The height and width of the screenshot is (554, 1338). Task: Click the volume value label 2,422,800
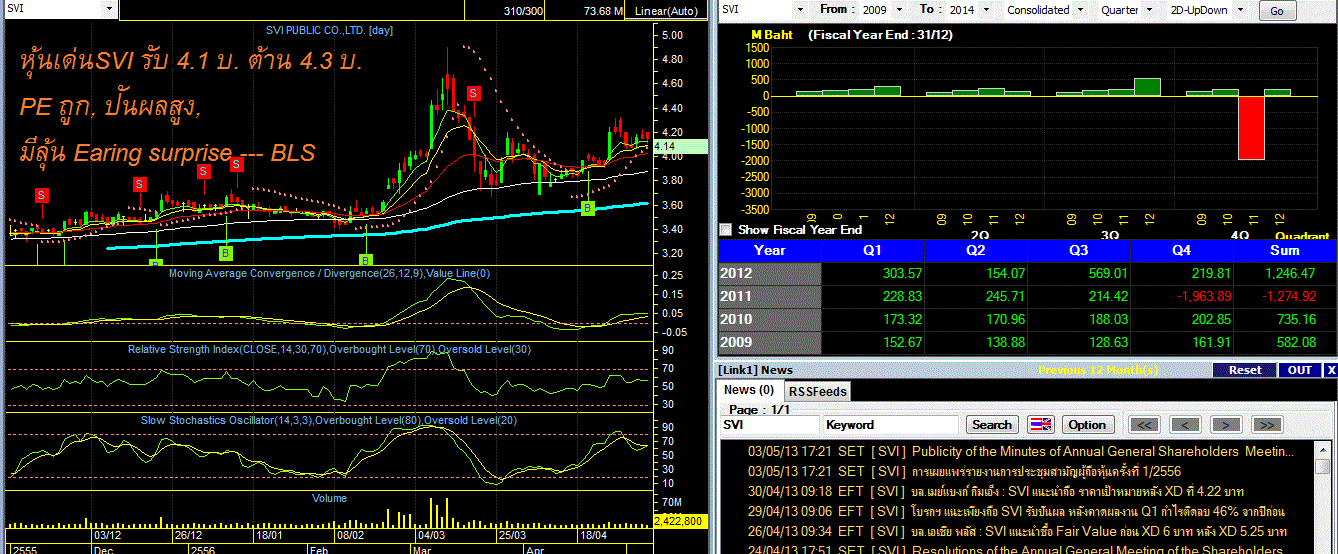pos(682,521)
